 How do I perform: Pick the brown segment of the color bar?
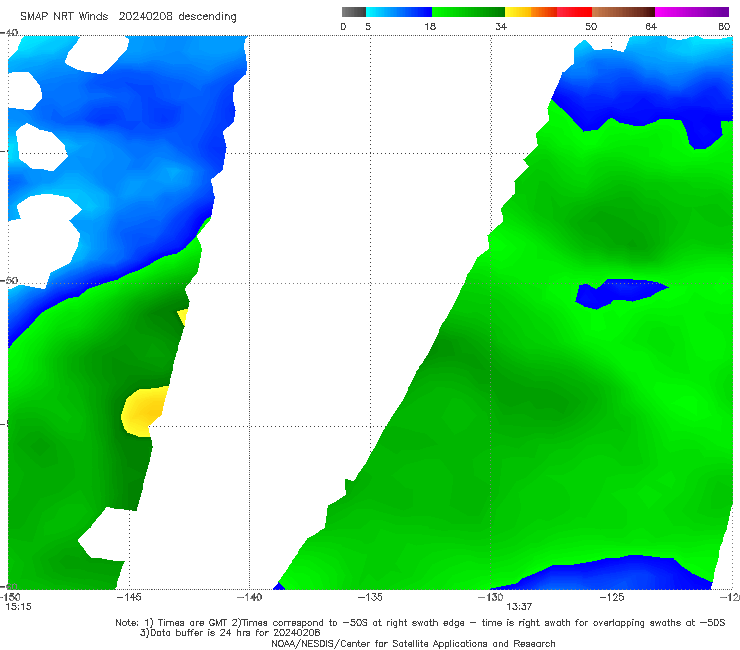[623, 12]
